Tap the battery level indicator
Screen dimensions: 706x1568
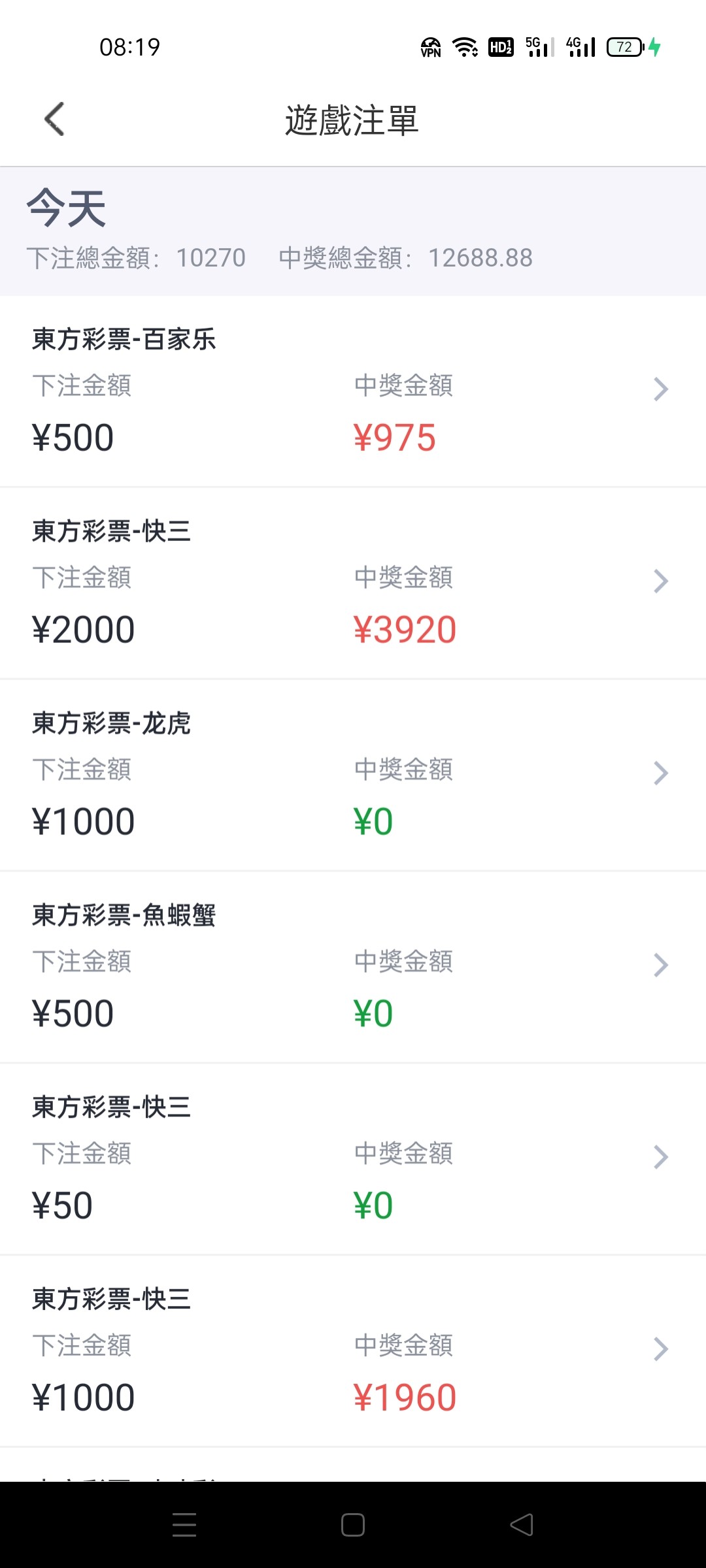point(626,47)
